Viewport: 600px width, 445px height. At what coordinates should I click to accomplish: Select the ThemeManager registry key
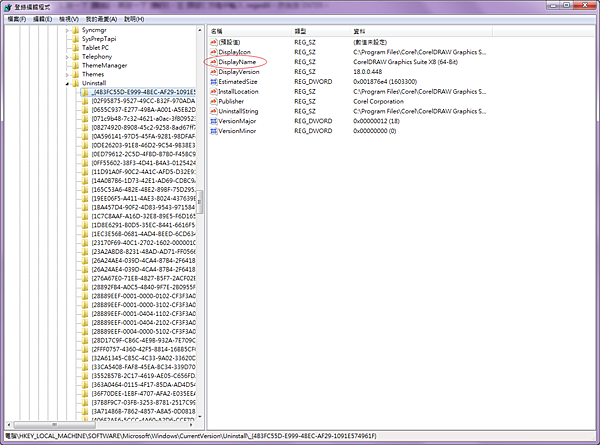pos(104,65)
